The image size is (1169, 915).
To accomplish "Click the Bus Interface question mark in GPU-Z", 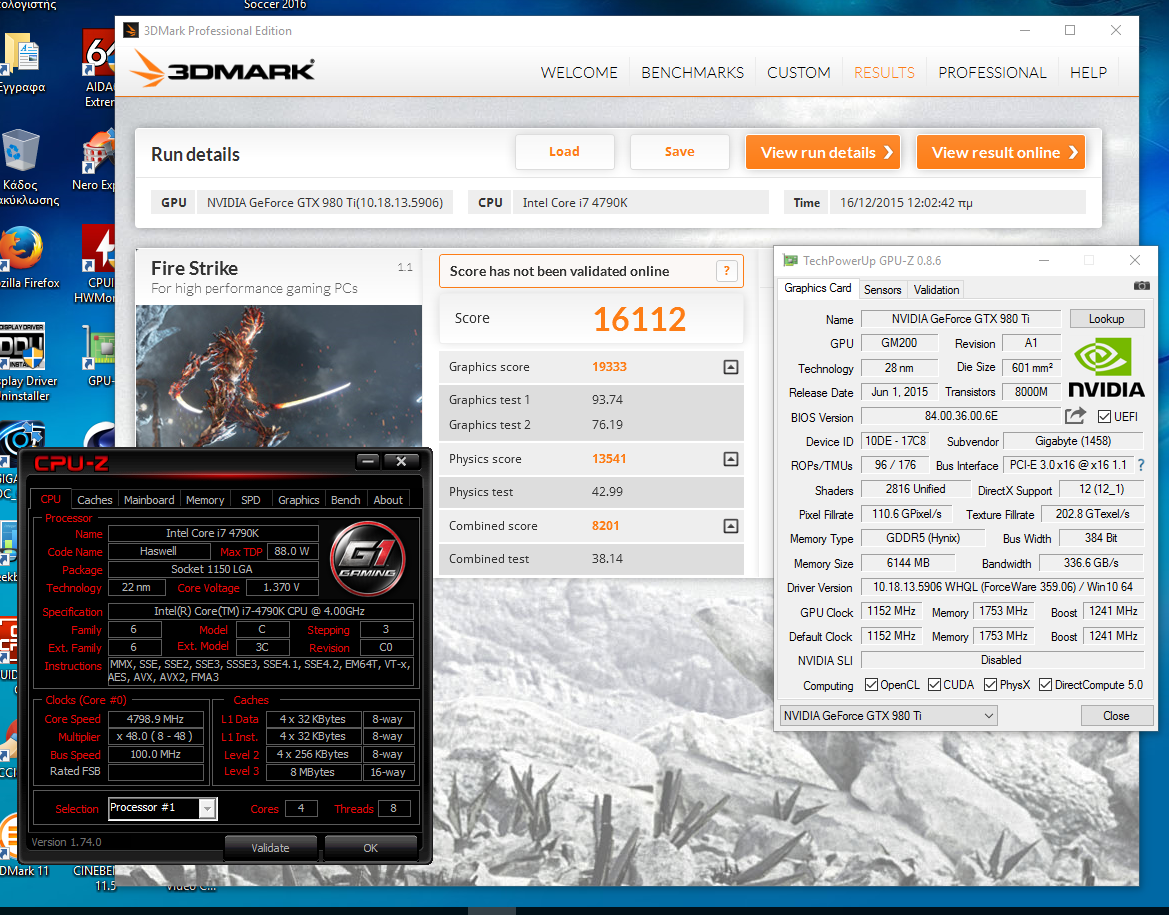I will [x=1141, y=465].
